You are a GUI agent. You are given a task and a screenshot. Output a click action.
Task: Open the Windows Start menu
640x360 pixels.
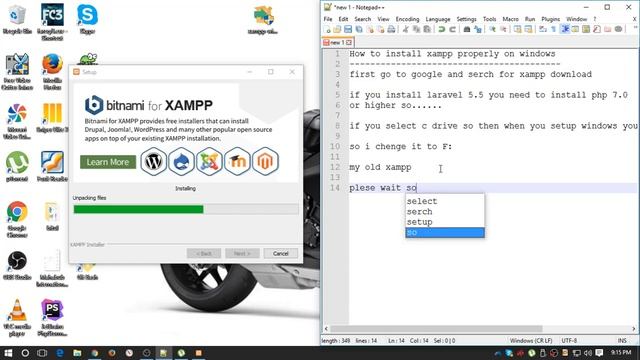coord(8,353)
